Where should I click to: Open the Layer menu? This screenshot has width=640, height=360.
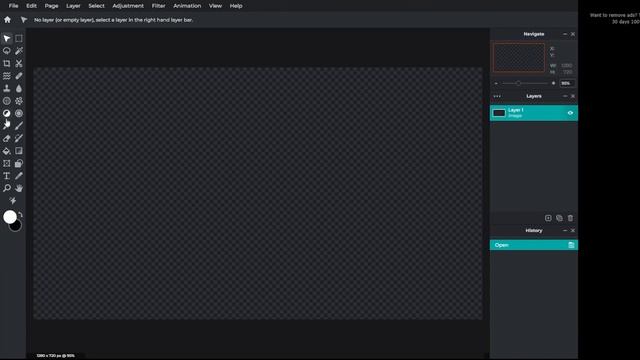(x=73, y=6)
